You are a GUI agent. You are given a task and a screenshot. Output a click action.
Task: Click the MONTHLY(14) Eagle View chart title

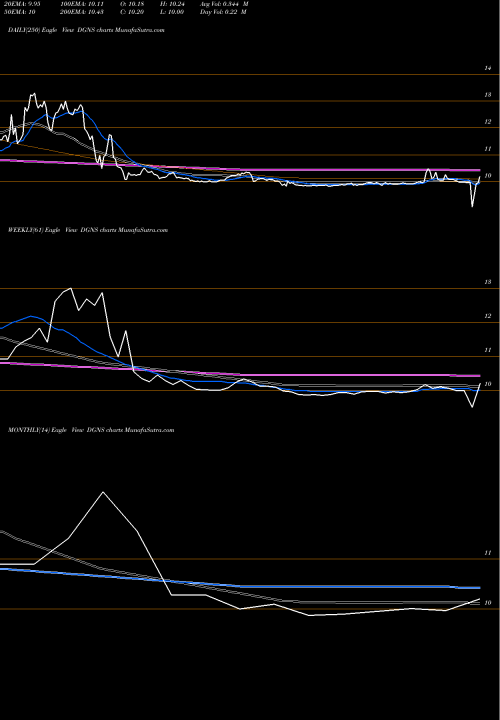(91, 430)
